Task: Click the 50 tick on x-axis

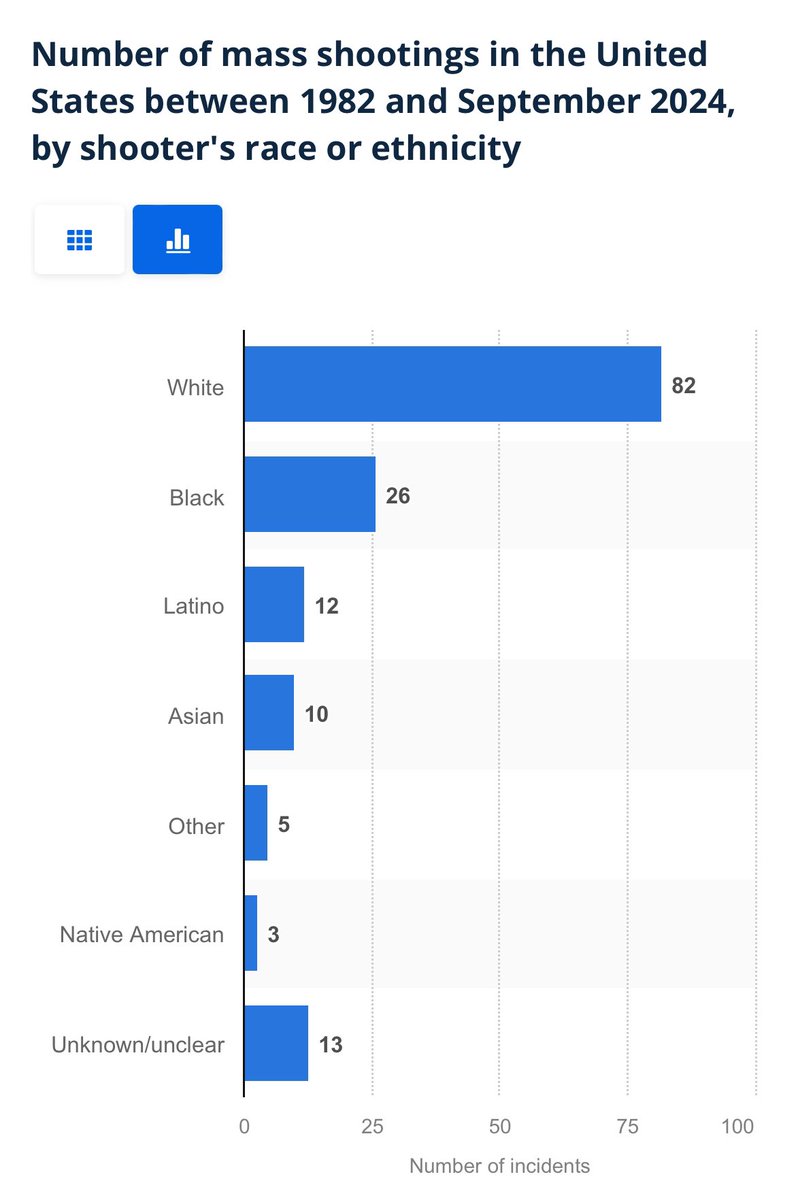Action: (500, 1126)
